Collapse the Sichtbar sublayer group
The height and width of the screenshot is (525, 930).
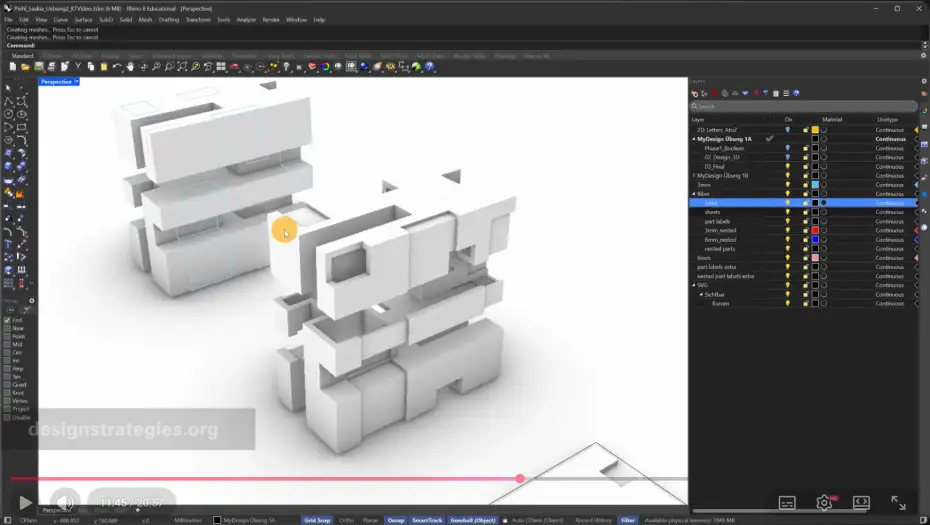[701, 294]
